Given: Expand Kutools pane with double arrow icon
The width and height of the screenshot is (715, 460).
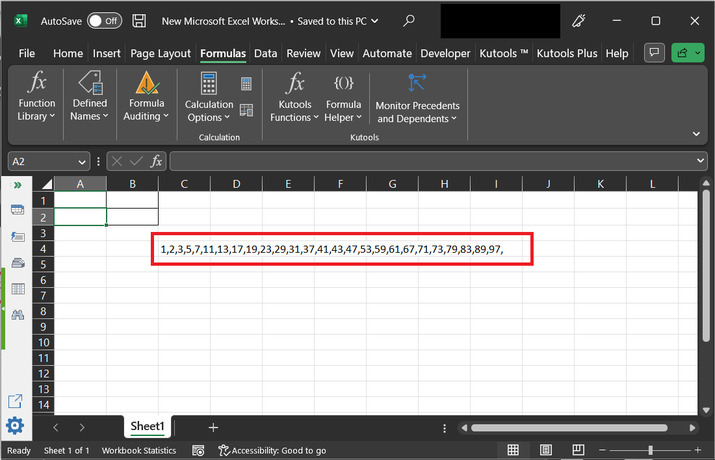Looking at the screenshot, I should coord(17,185).
